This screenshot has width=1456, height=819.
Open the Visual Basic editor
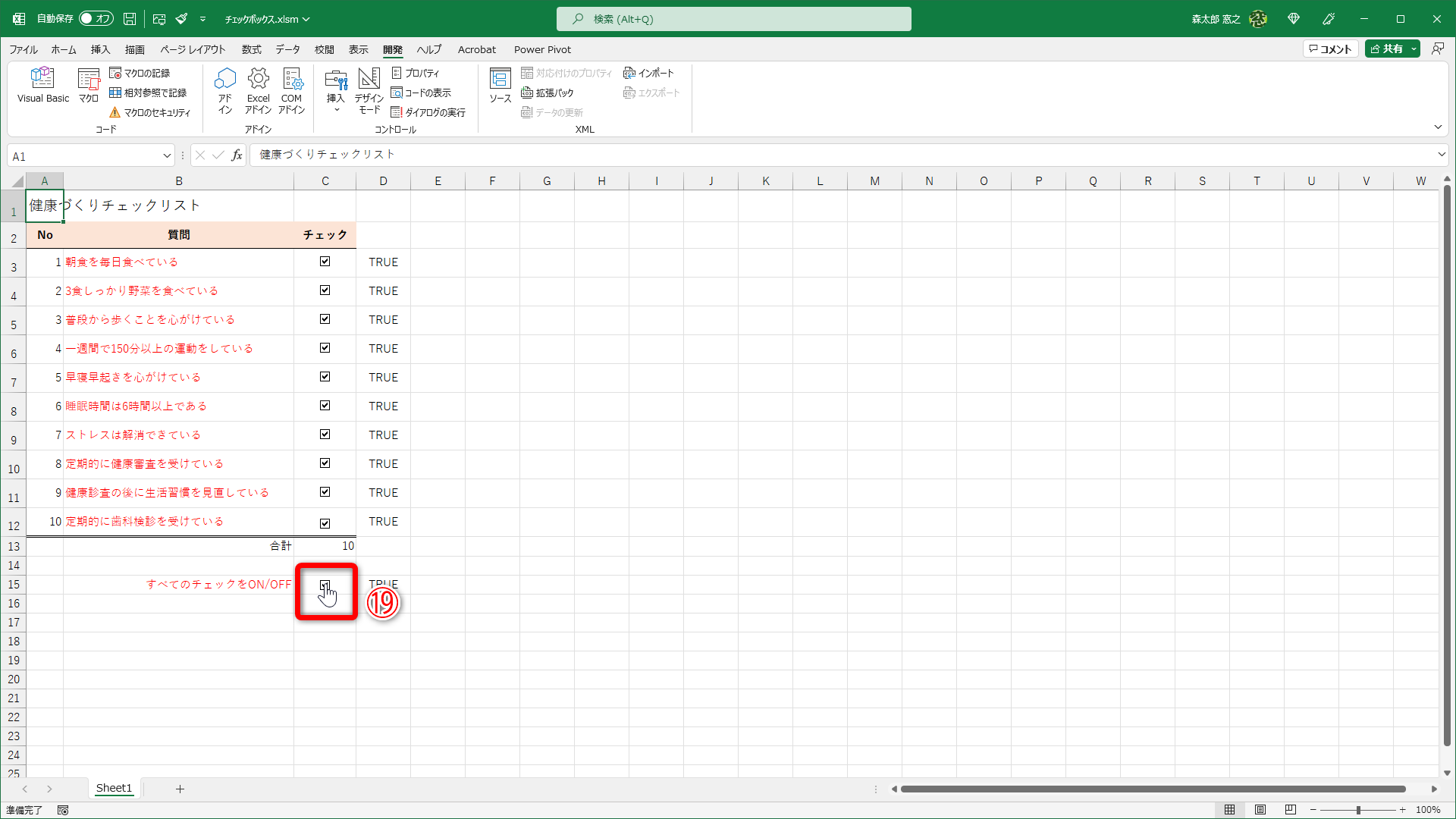point(42,84)
